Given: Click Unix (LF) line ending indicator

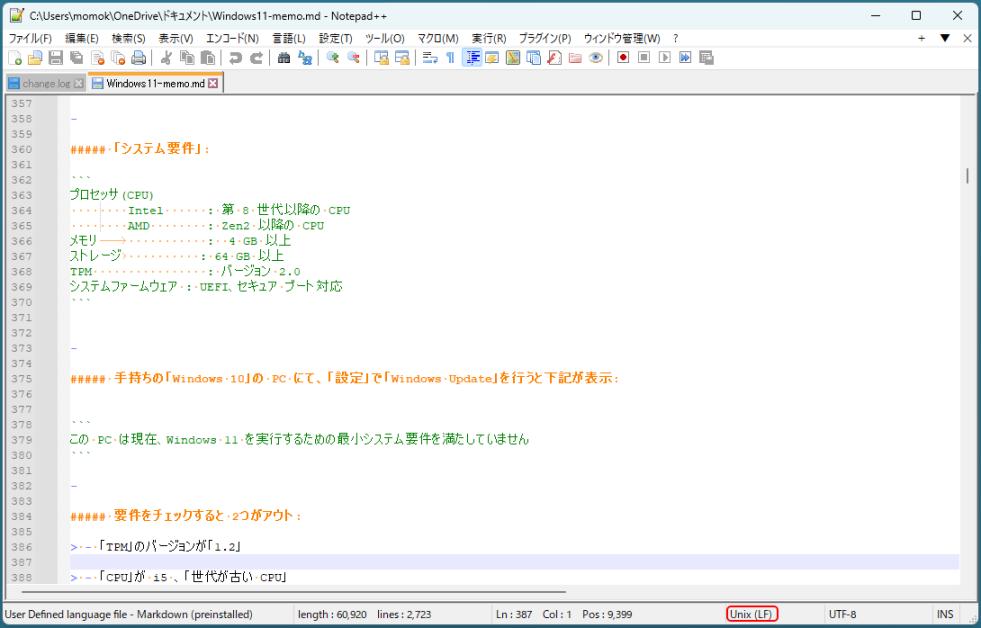Looking at the screenshot, I should coord(751,614).
